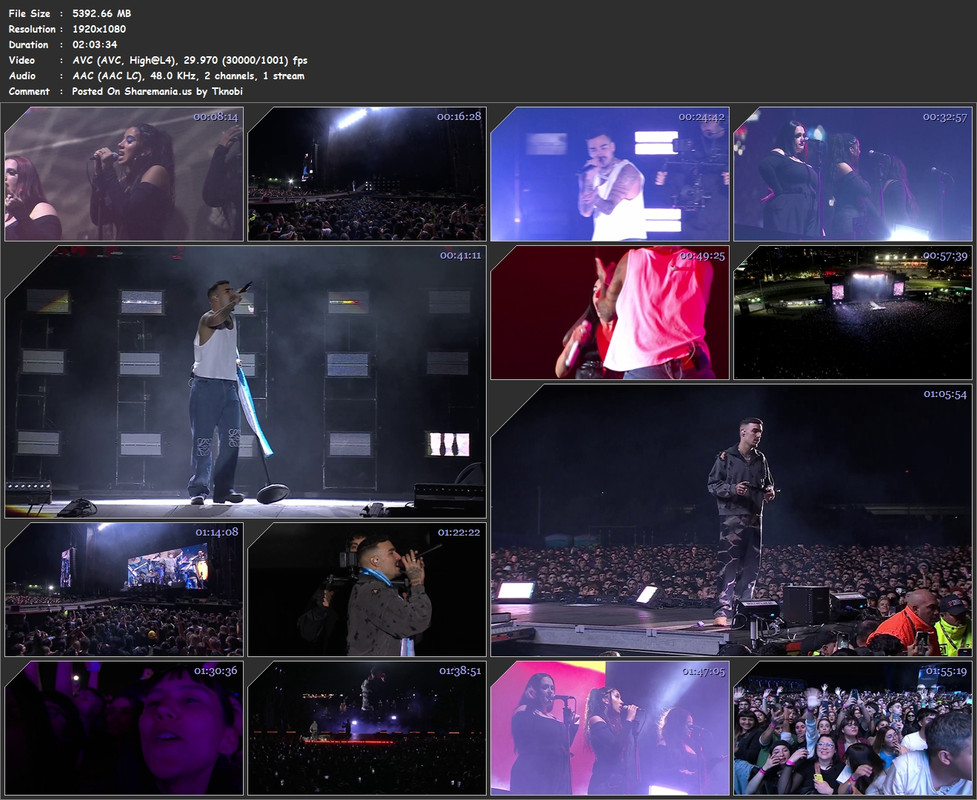Select the purple-lit fan close-up at 01:30:36
977x800 pixels.
[124, 728]
